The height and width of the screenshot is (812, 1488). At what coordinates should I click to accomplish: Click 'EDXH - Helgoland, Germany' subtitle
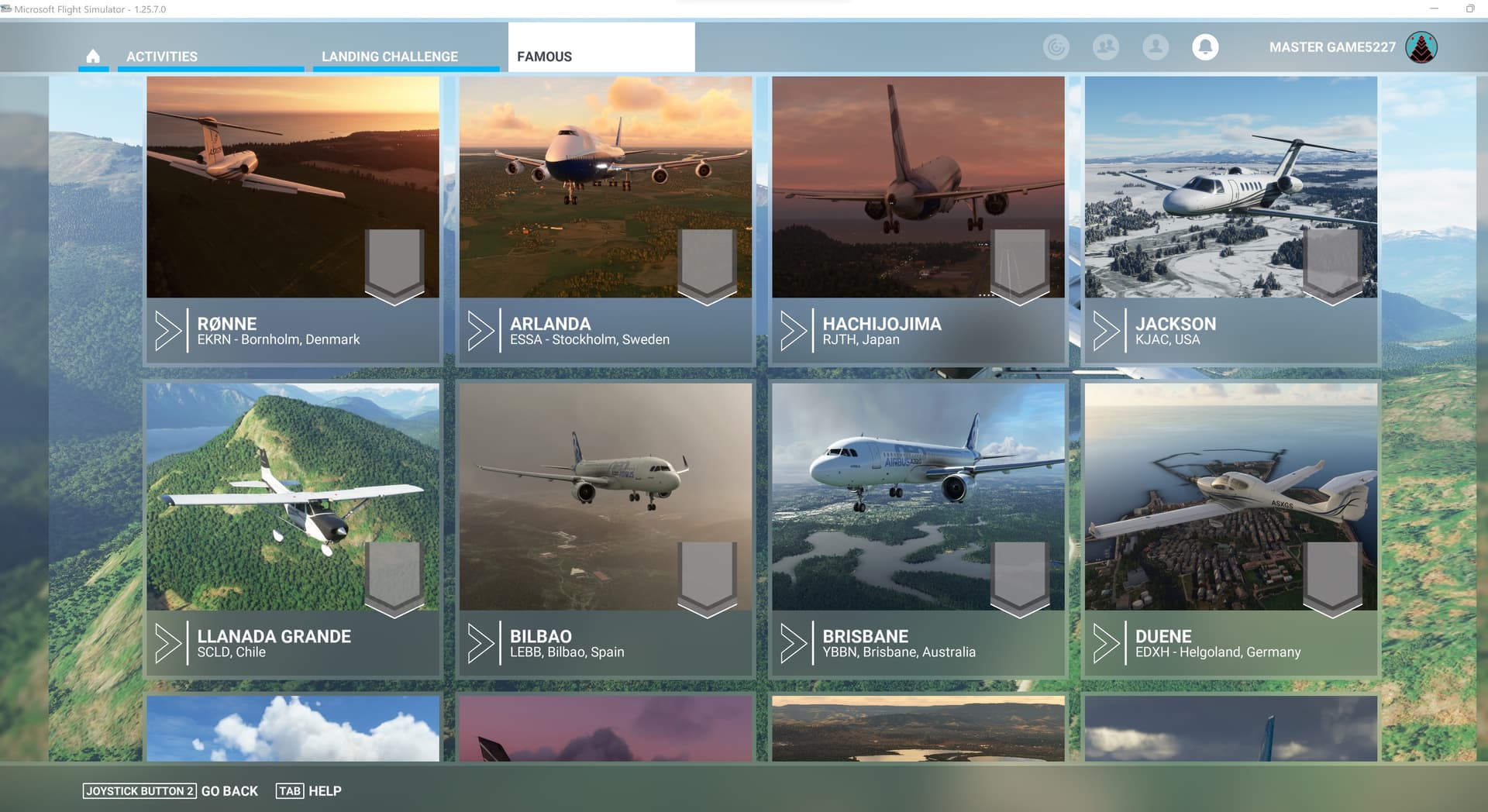[1218, 652]
